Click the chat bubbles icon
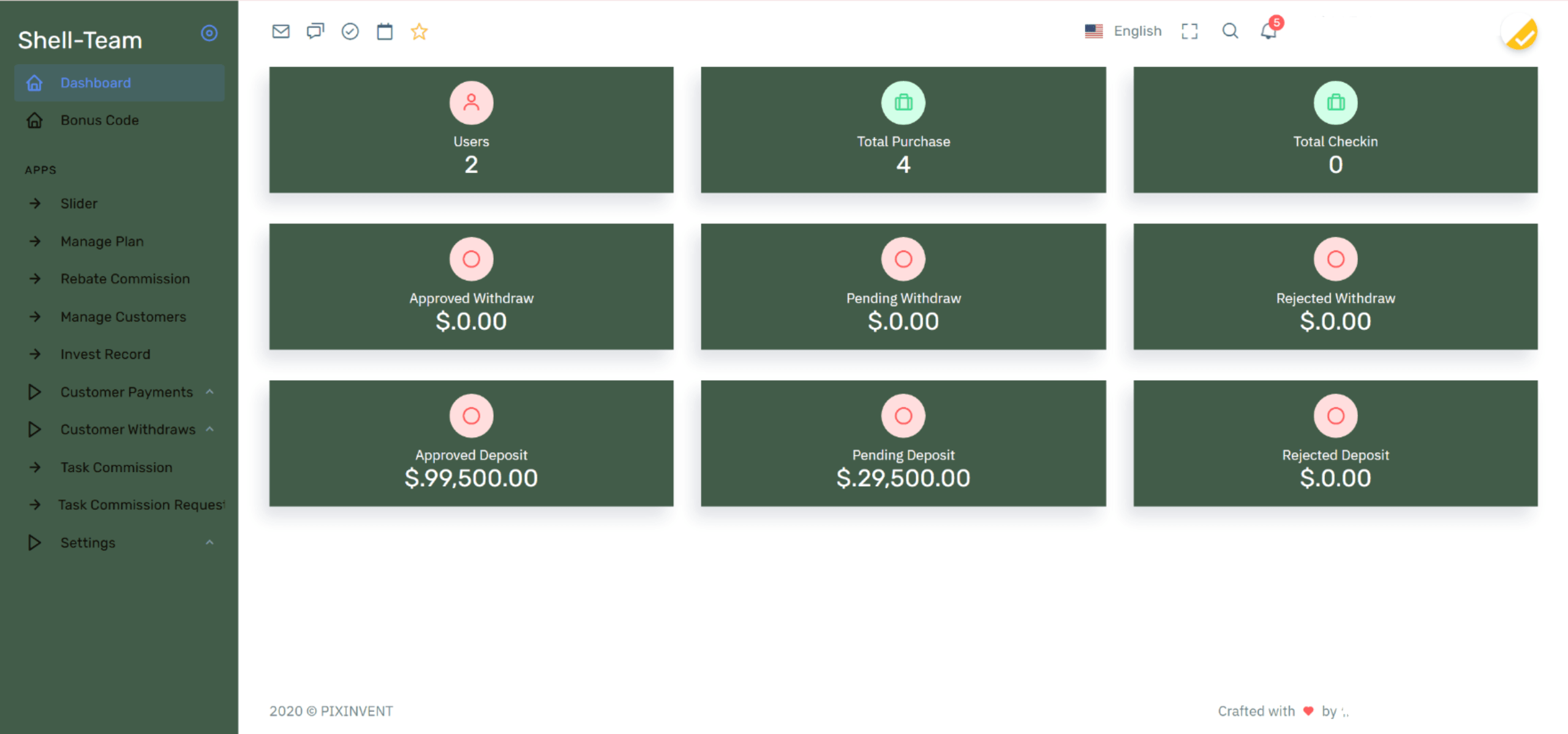The height and width of the screenshot is (734, 1568). [x=315, y=31]
